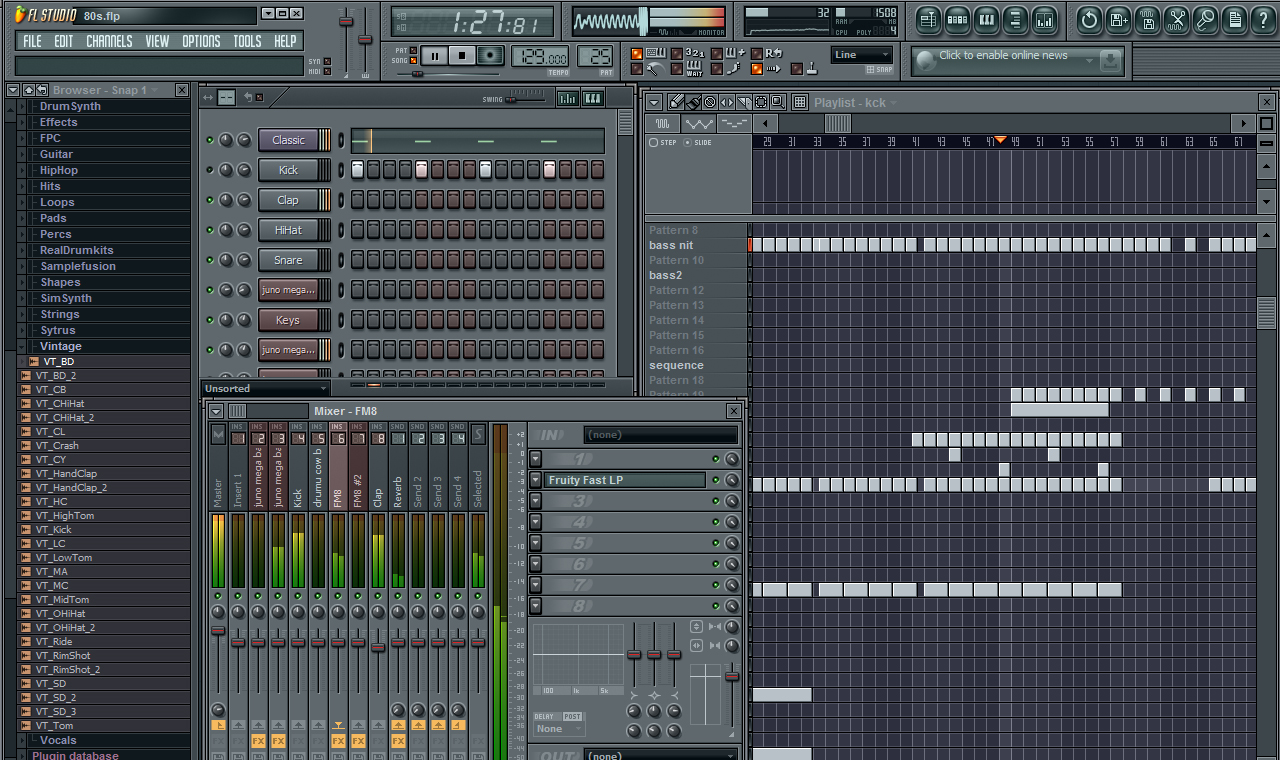Click the transport record button
This screenshot has height=760, width=1280.
(490, 56)
